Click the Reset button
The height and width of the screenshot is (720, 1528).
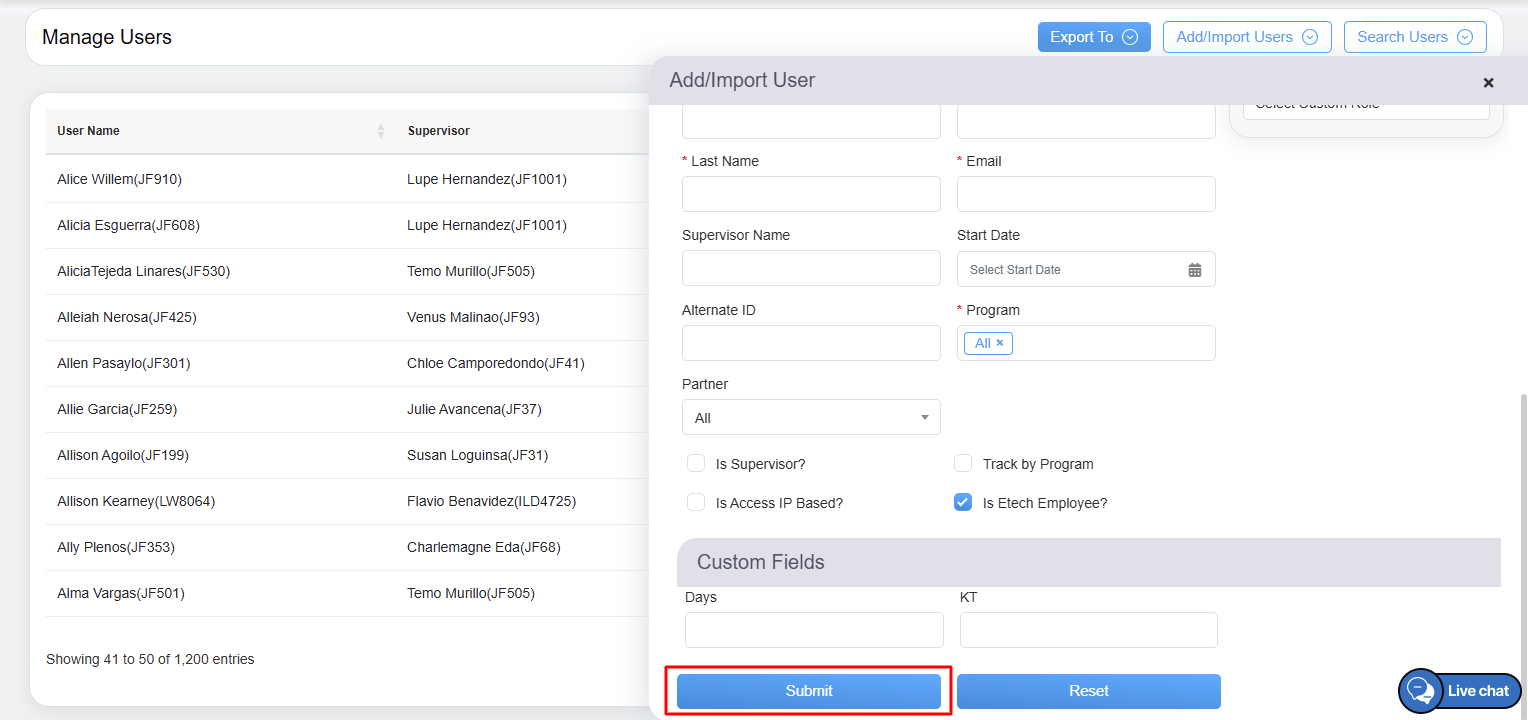click(1088, 691)
